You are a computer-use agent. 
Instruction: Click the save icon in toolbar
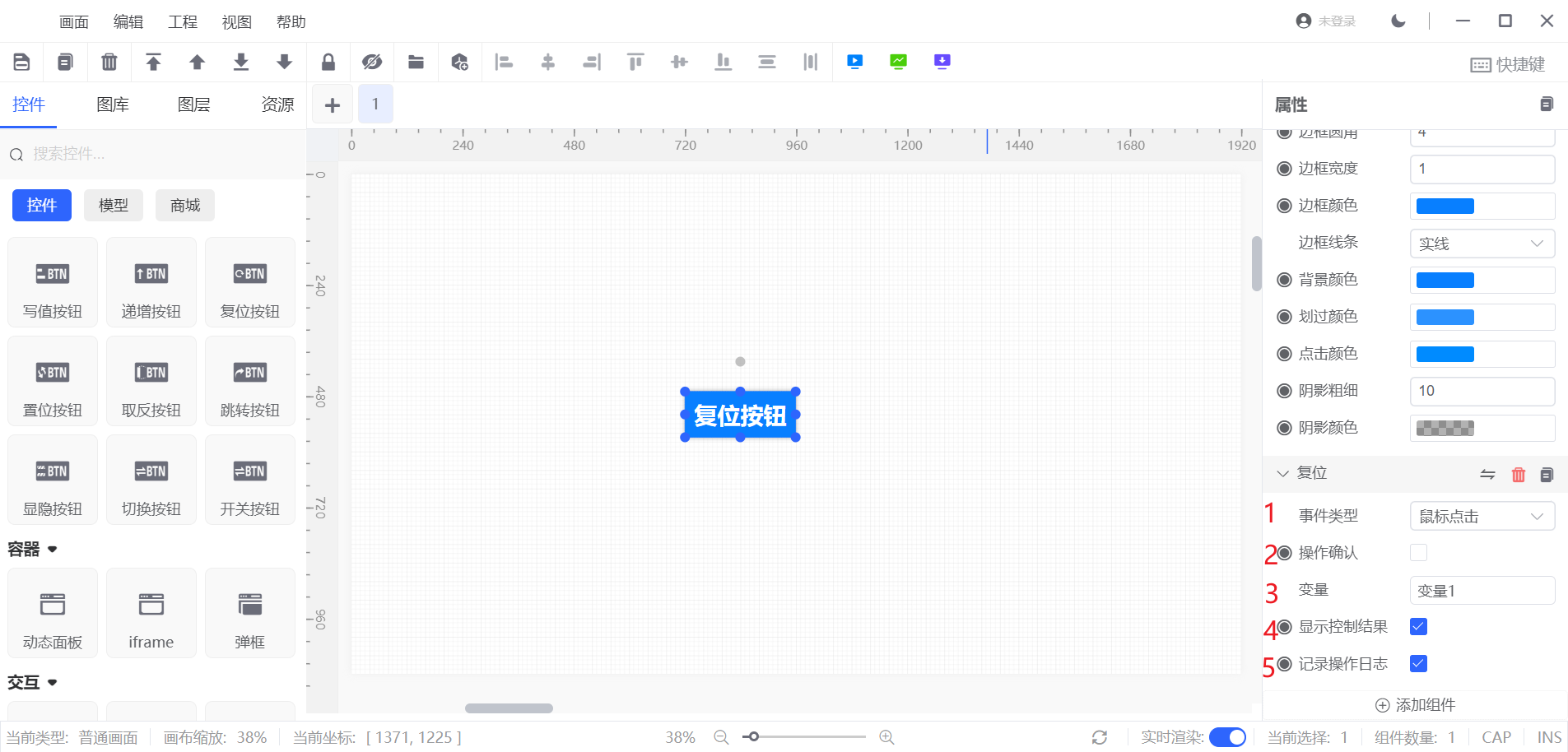click(22, 62)
